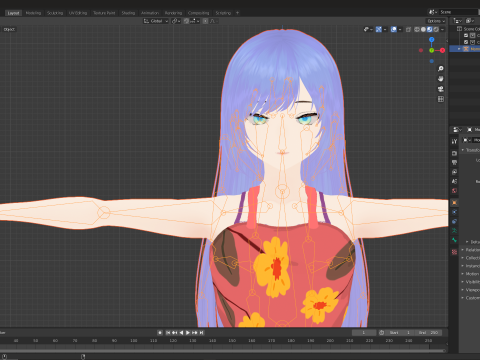
Task: Add a new workspace with plus button
Action: pyautogui.click(x=238, y=13)
